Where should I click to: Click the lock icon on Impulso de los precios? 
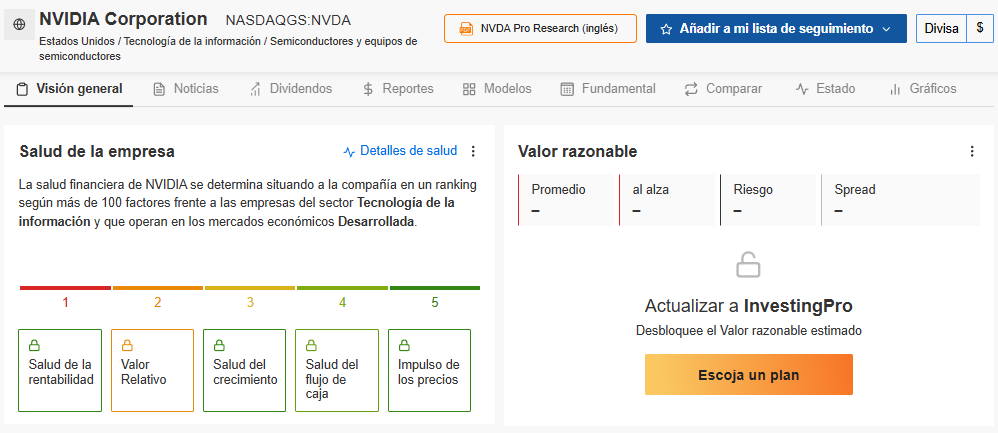[403, 345]
